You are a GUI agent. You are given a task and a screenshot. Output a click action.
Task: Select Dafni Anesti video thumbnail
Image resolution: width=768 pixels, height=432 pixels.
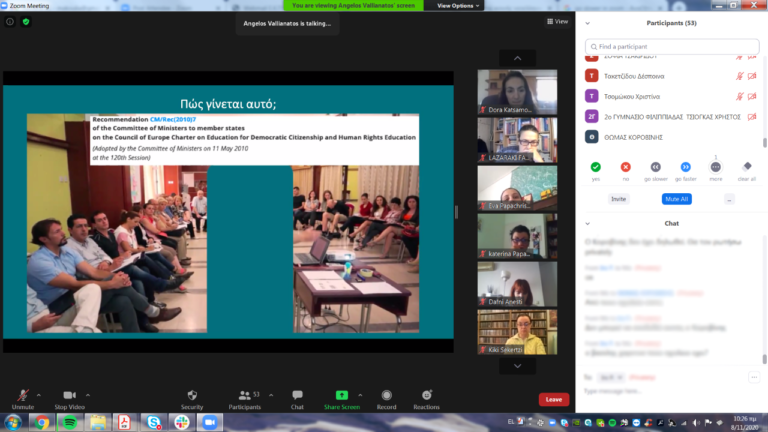517,284
